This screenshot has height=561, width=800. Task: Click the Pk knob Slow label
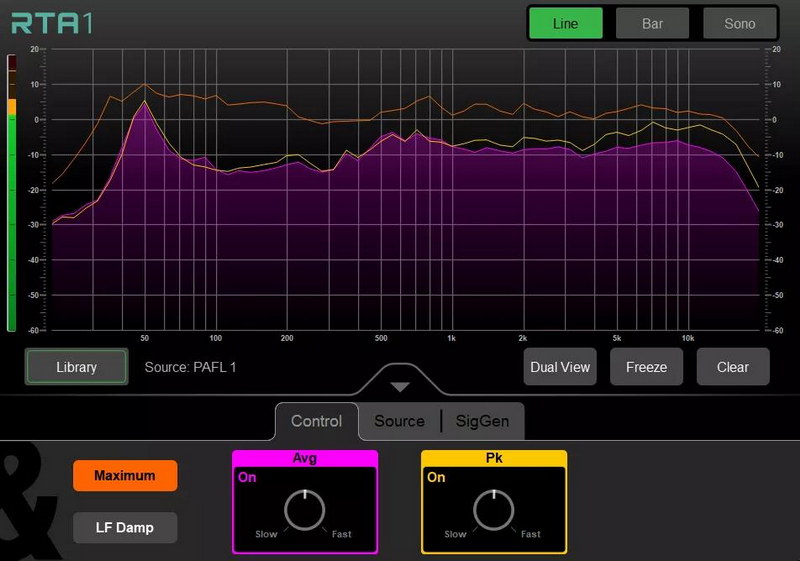click(455, 534)
